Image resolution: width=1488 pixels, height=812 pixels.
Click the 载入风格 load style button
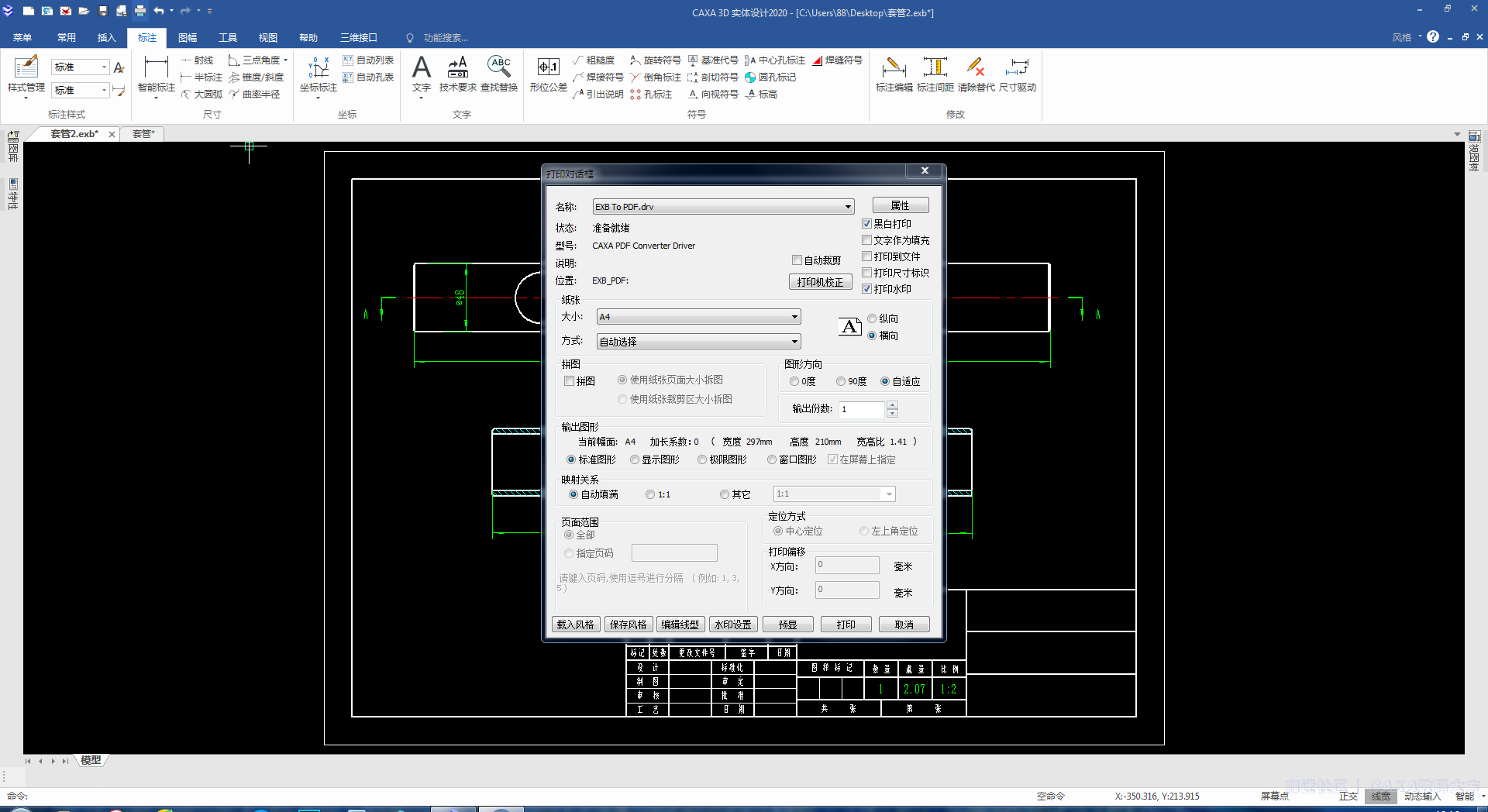(576, 624)
